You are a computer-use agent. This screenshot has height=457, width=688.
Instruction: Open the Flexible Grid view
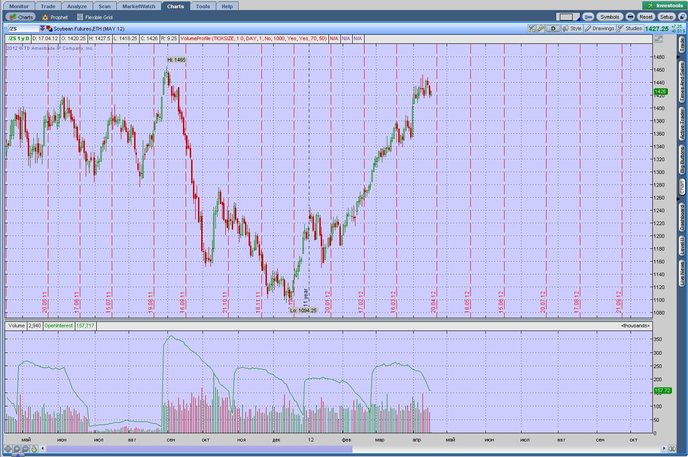coord(95,17)
